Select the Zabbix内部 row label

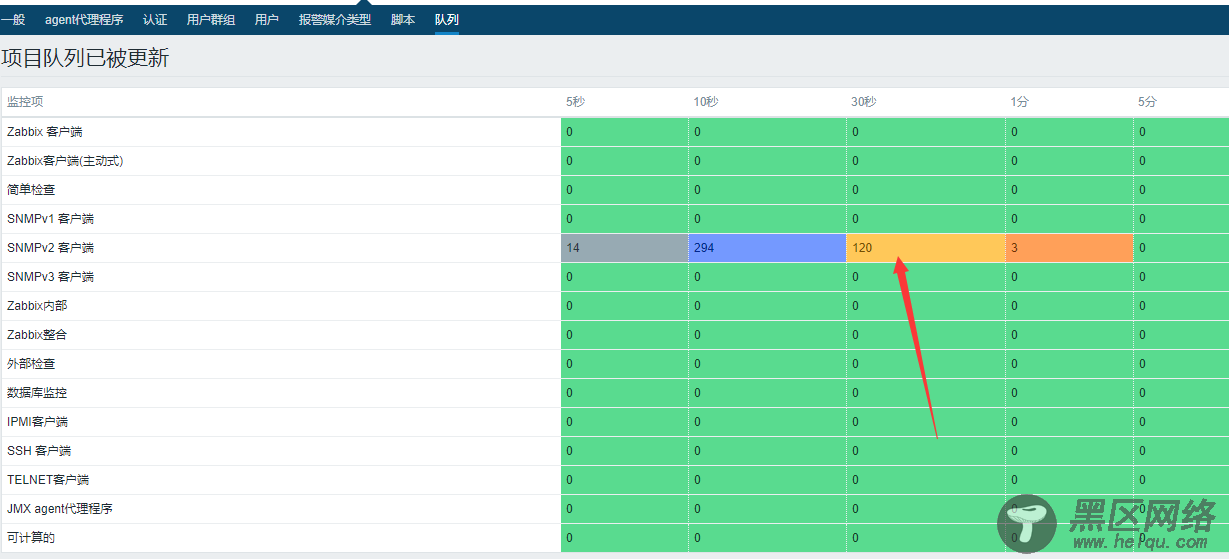37,306
